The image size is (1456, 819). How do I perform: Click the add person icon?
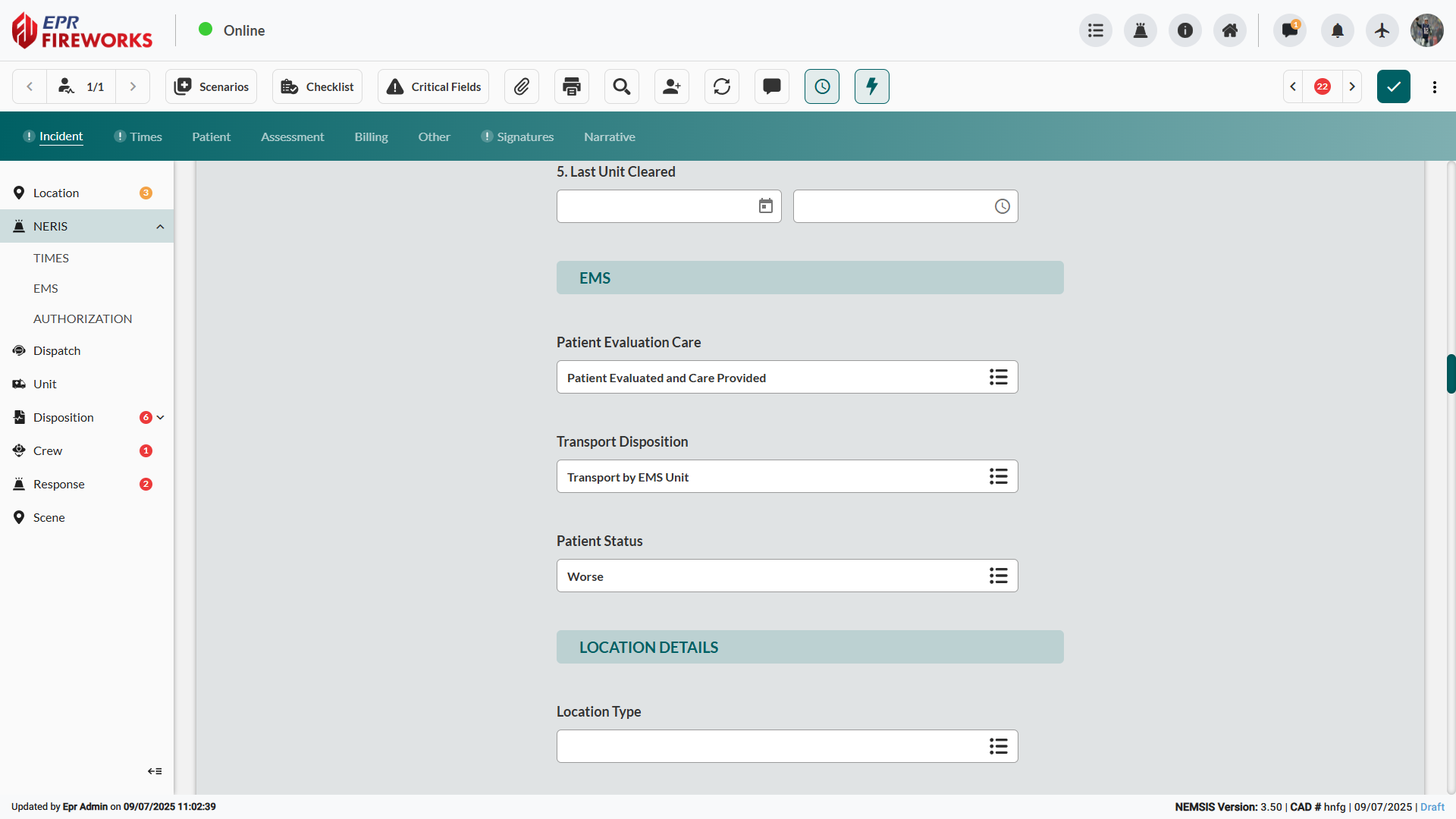[x=672, y=86]
